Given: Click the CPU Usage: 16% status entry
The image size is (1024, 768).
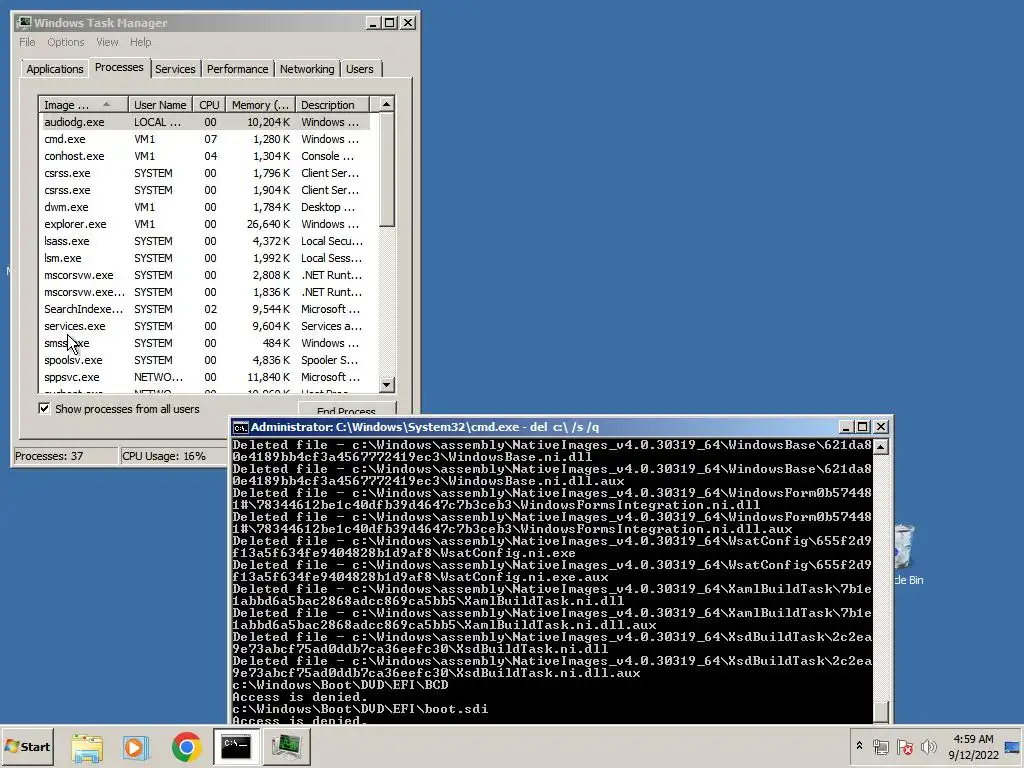Looking at the screenshot, I should (x=174, y=456).
